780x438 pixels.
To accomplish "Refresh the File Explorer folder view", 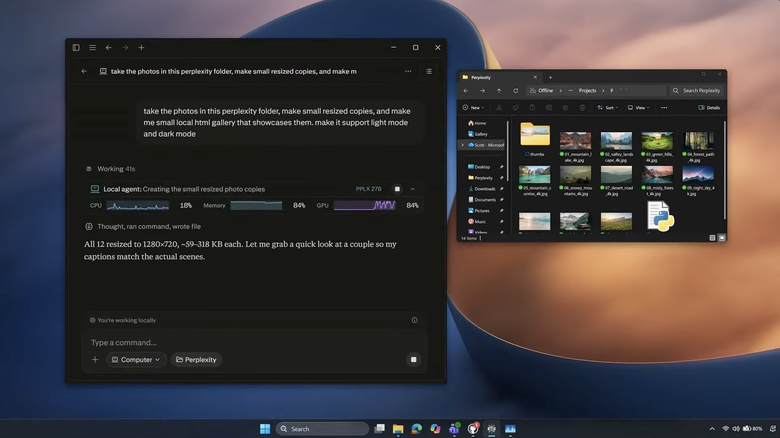I will coord(515,91).
